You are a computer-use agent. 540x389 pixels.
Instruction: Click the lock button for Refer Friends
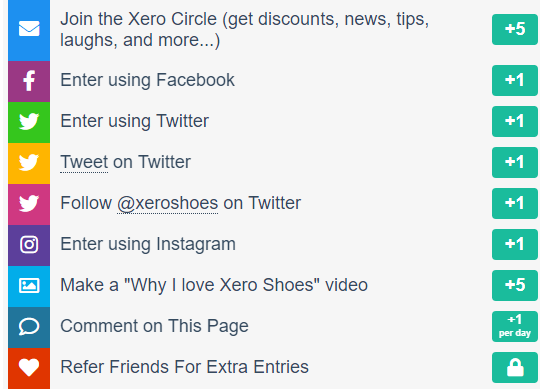point(515,367)
